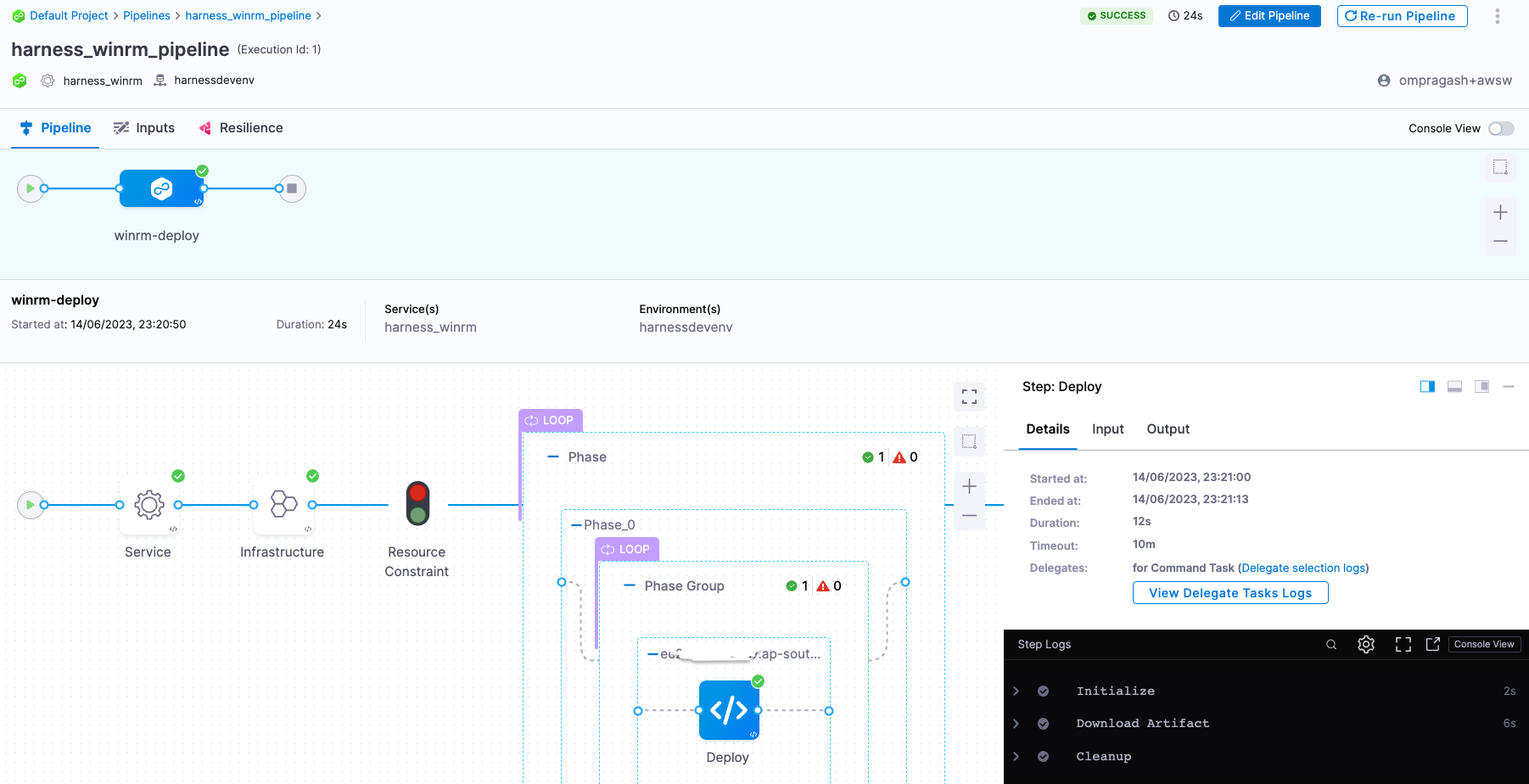
Task: Click the Resource Constraint traffic light icon
Action: tap(417, 504)
